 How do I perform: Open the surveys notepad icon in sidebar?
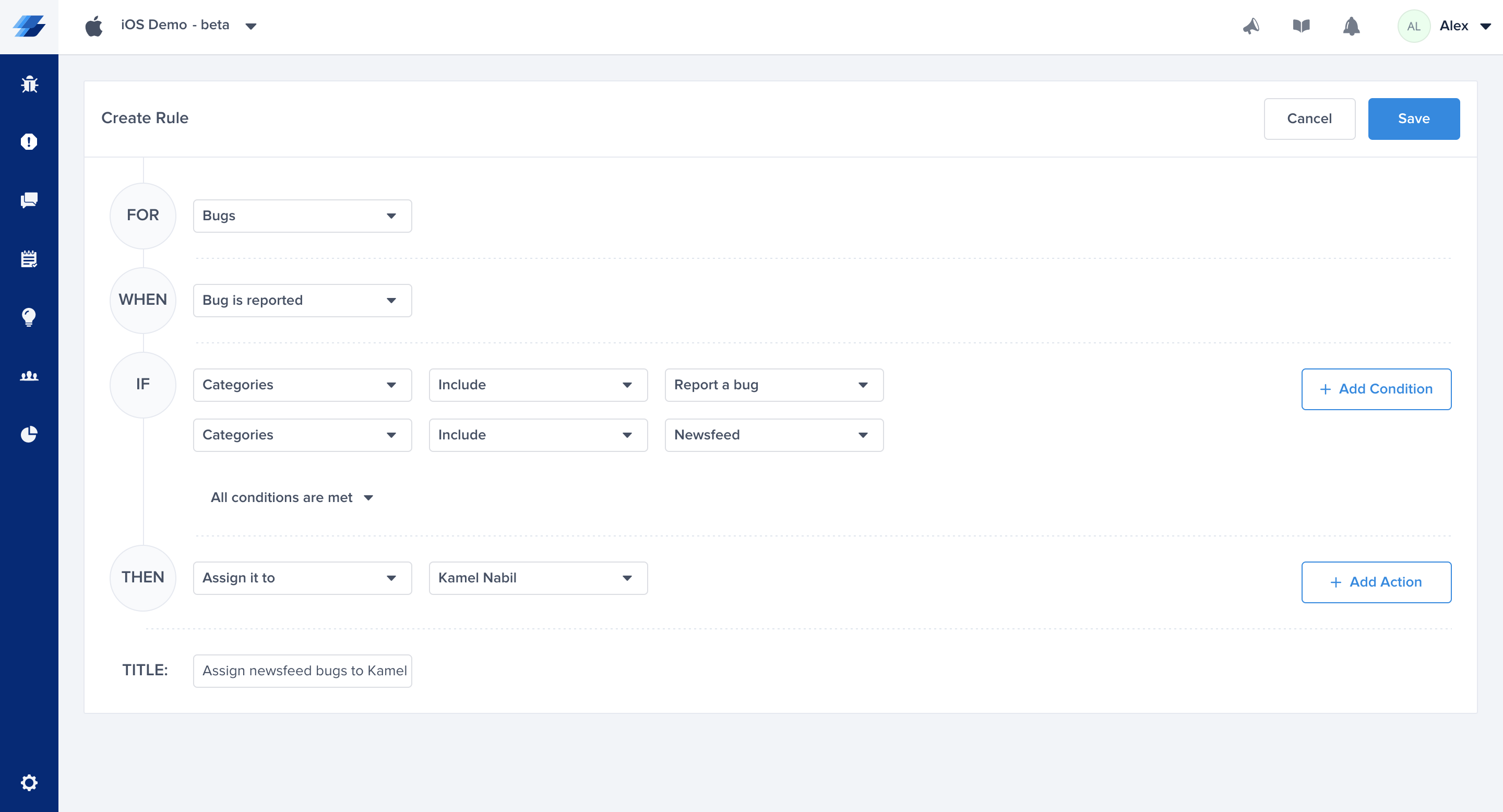pyautogui.click(x=29, y=259)
